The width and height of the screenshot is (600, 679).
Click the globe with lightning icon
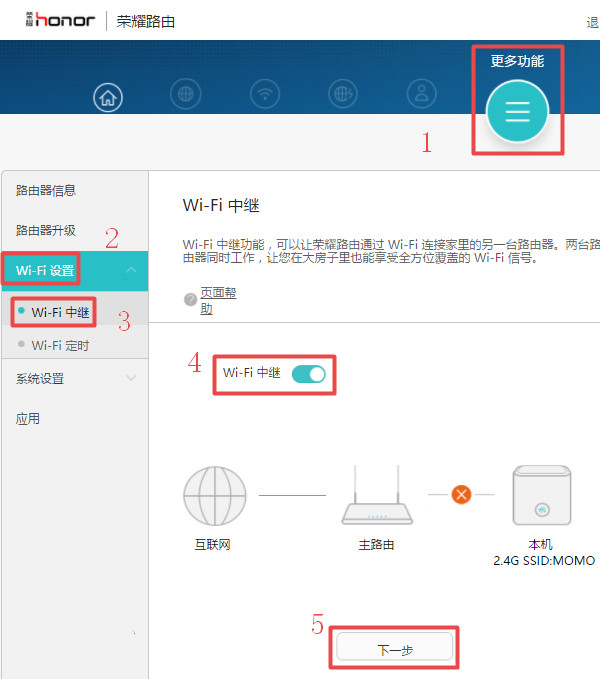(x=343, y=94)
